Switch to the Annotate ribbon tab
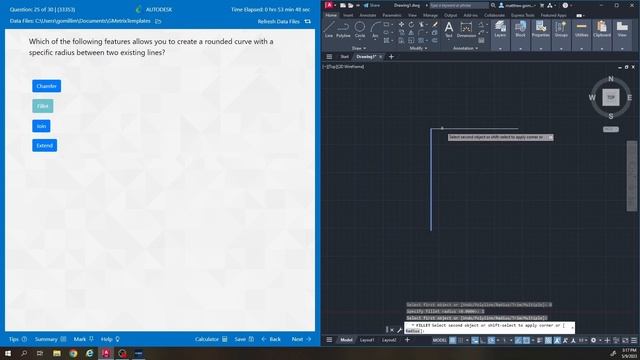The image size is (640, 360). pyautogui.click(x=368, y=15)
